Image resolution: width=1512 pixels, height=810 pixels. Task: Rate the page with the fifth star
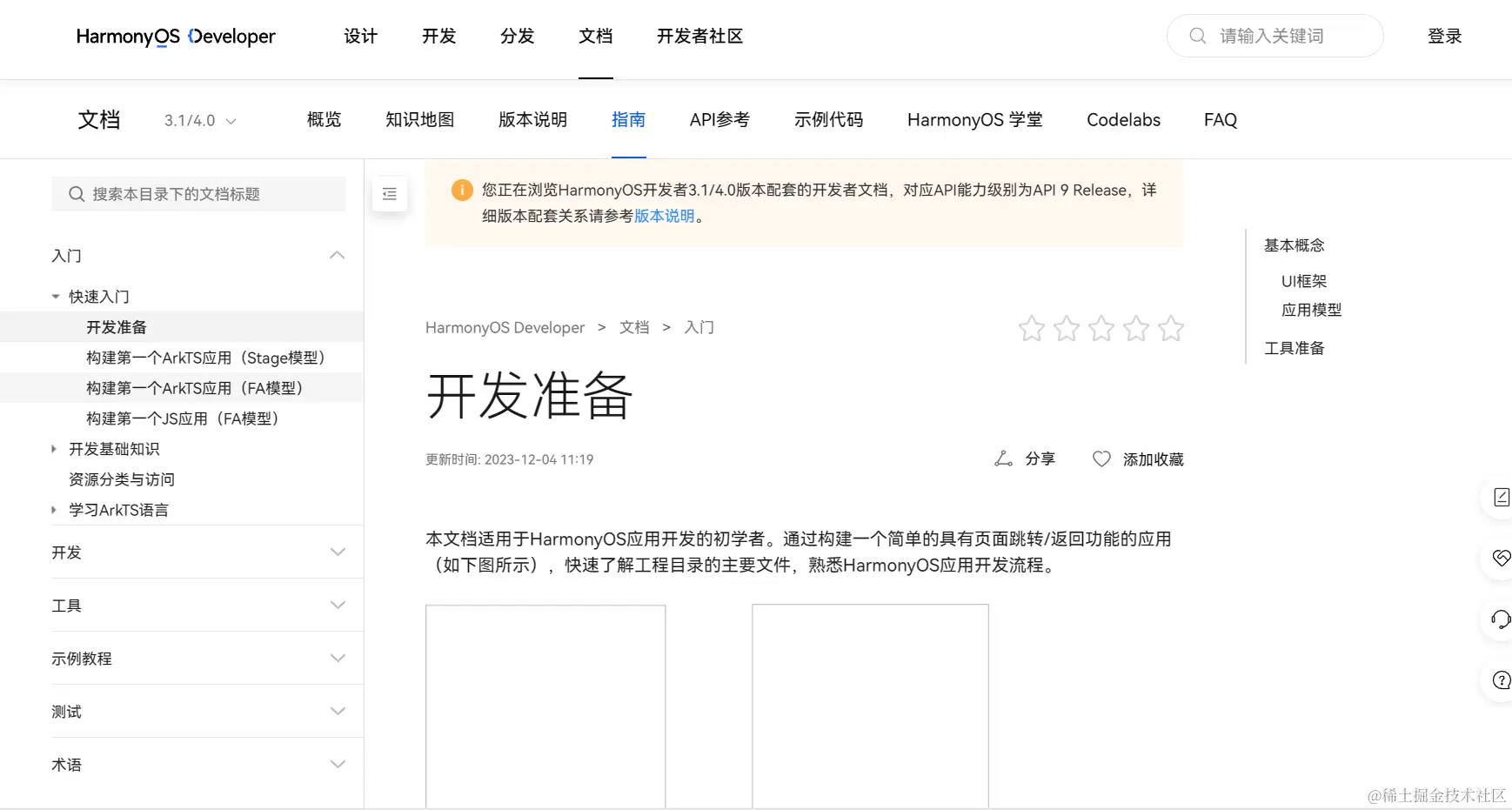point(1171,328)
